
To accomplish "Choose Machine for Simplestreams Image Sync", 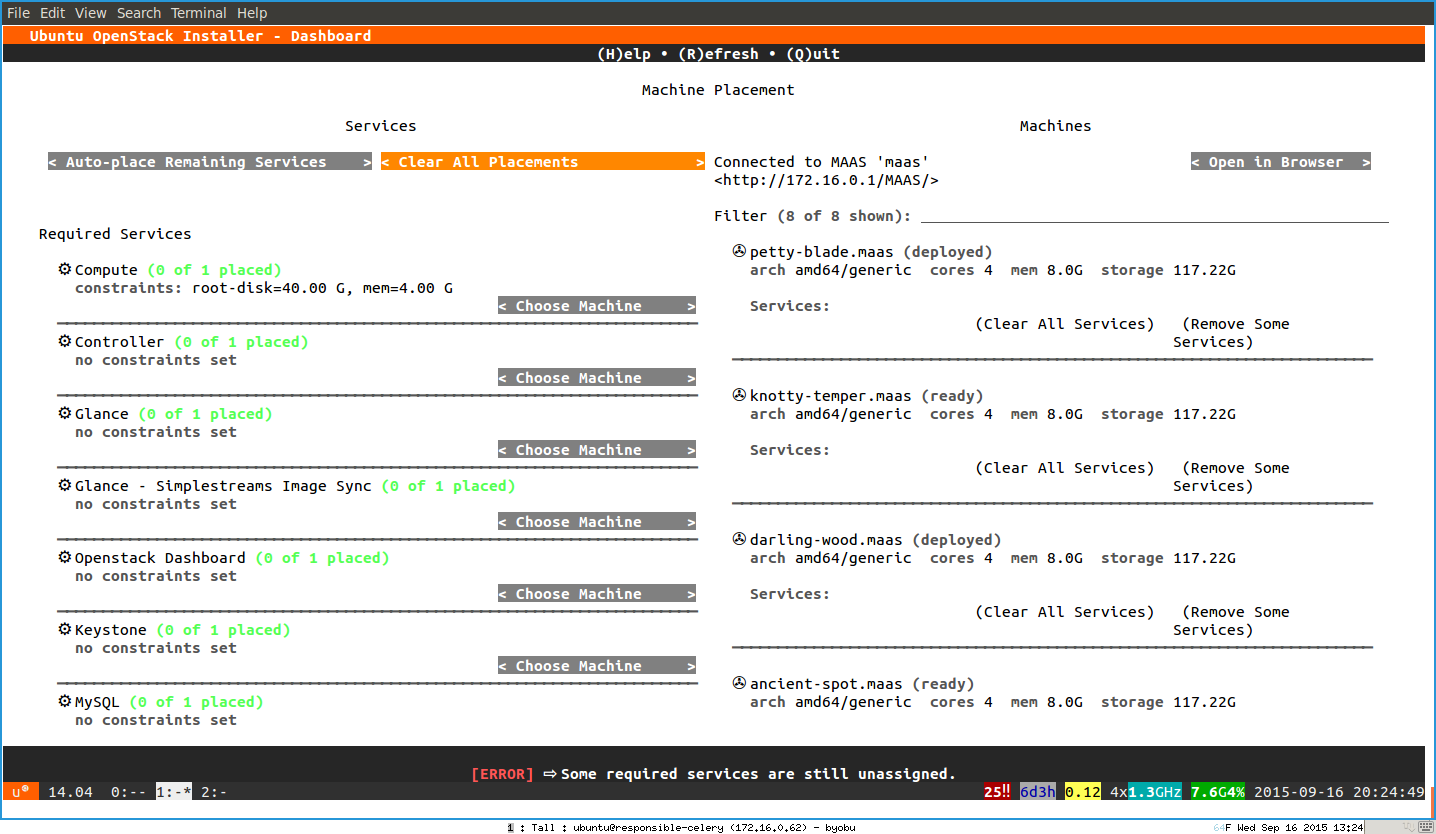I will [597, 522].
